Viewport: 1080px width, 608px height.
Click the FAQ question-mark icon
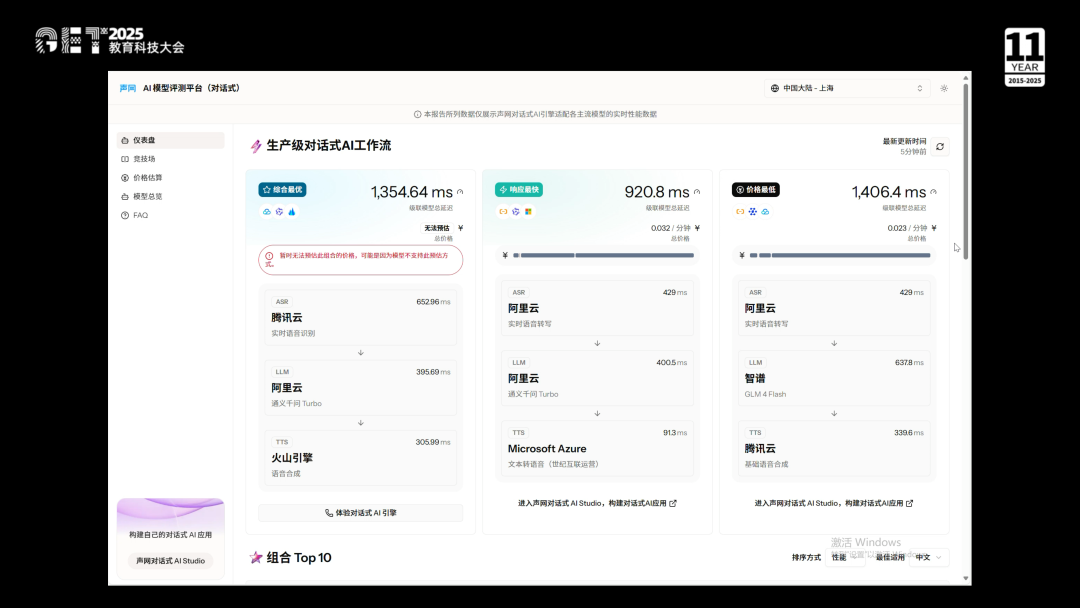tap(125, 216)
